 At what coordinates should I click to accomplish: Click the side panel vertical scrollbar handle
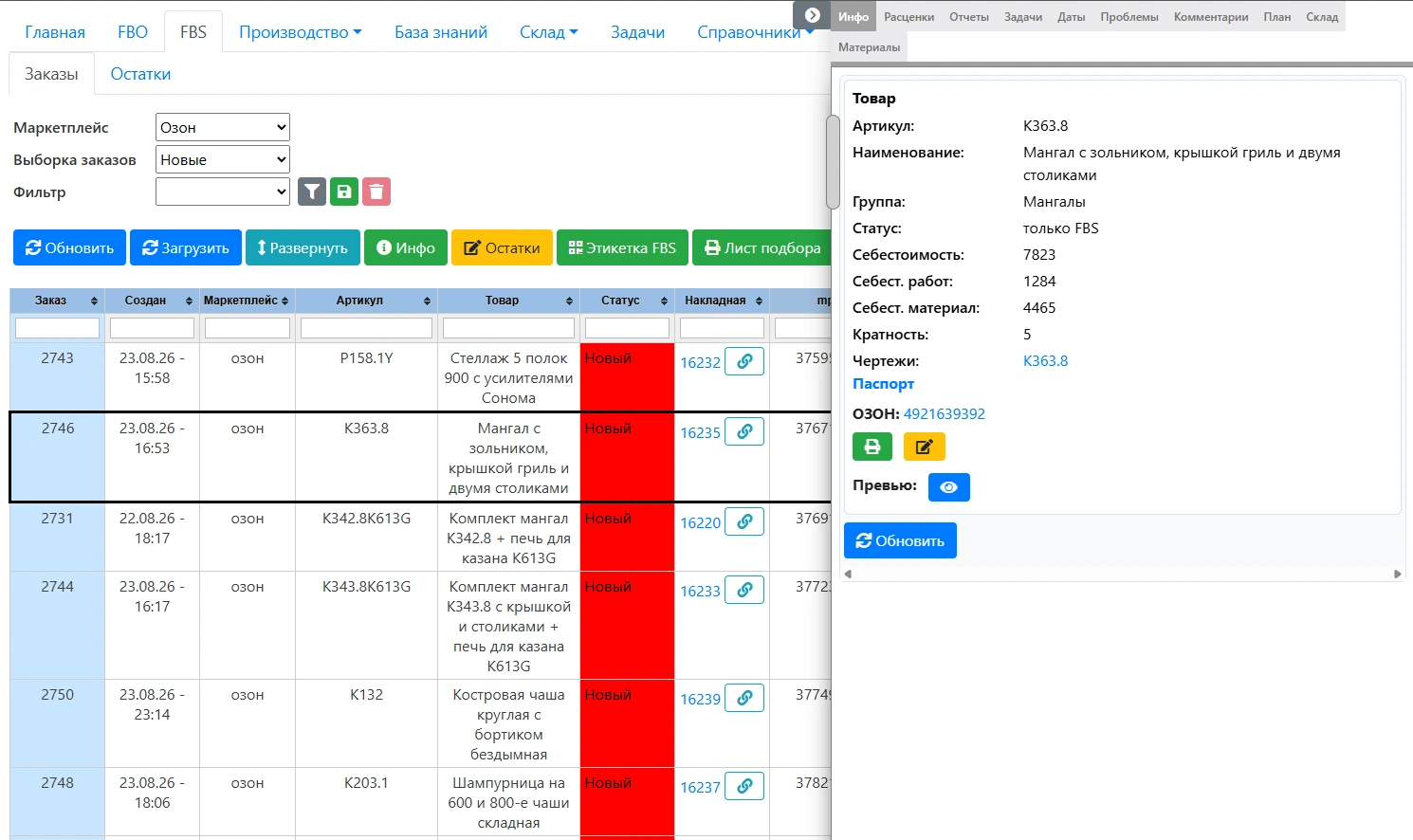(x=833, y=161)
